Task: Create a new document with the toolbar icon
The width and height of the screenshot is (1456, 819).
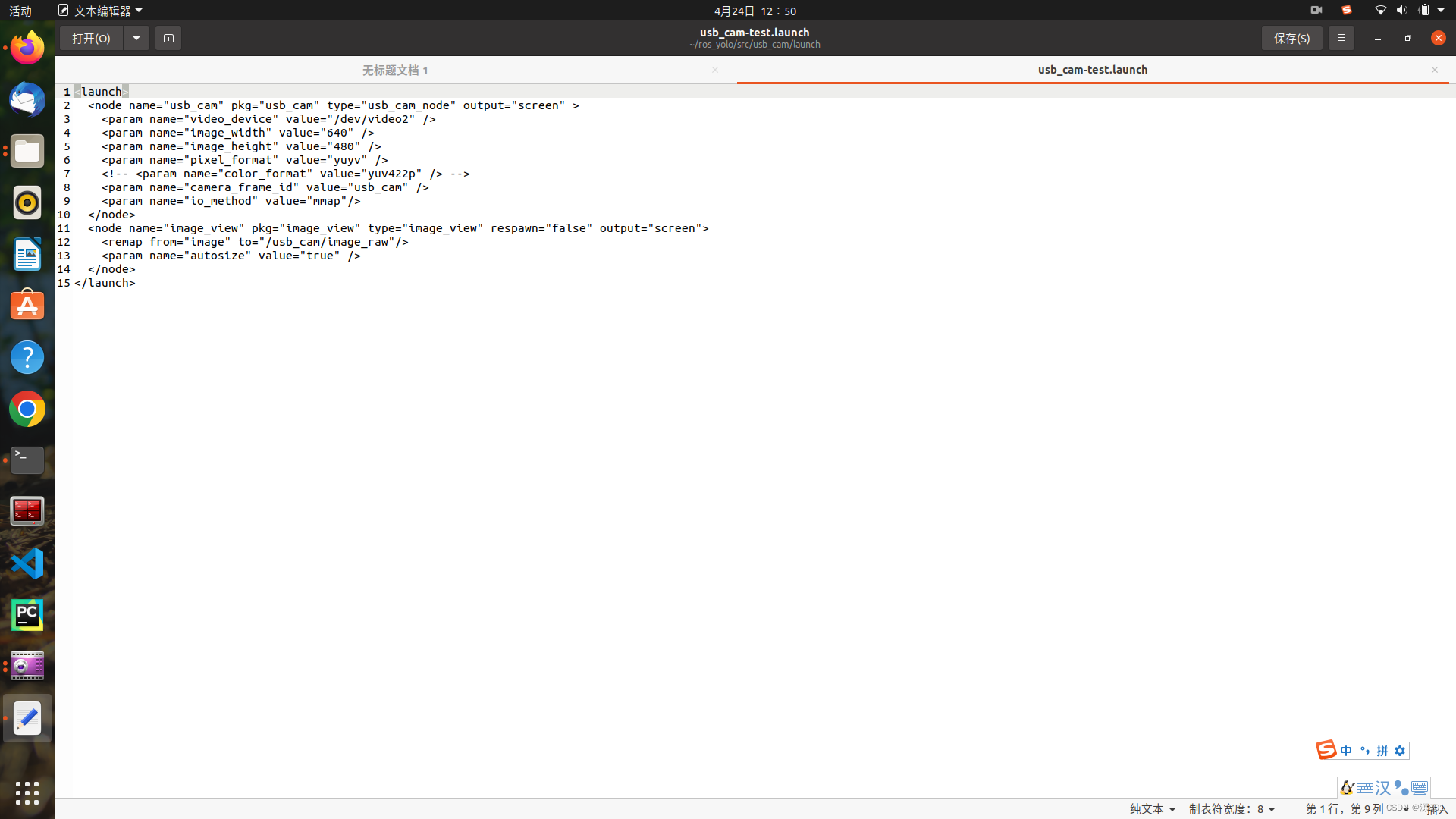Action: (168, 38)
